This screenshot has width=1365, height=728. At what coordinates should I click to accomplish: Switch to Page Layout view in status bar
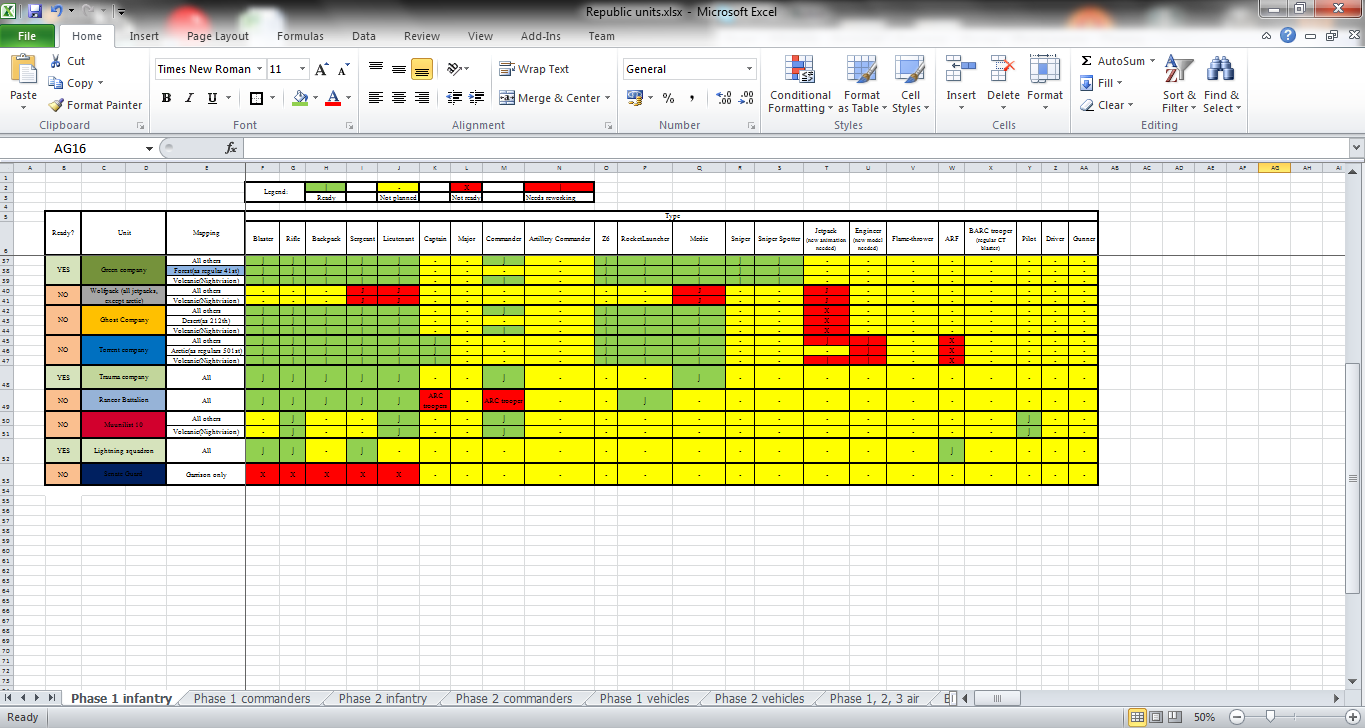coord(1156,717)
